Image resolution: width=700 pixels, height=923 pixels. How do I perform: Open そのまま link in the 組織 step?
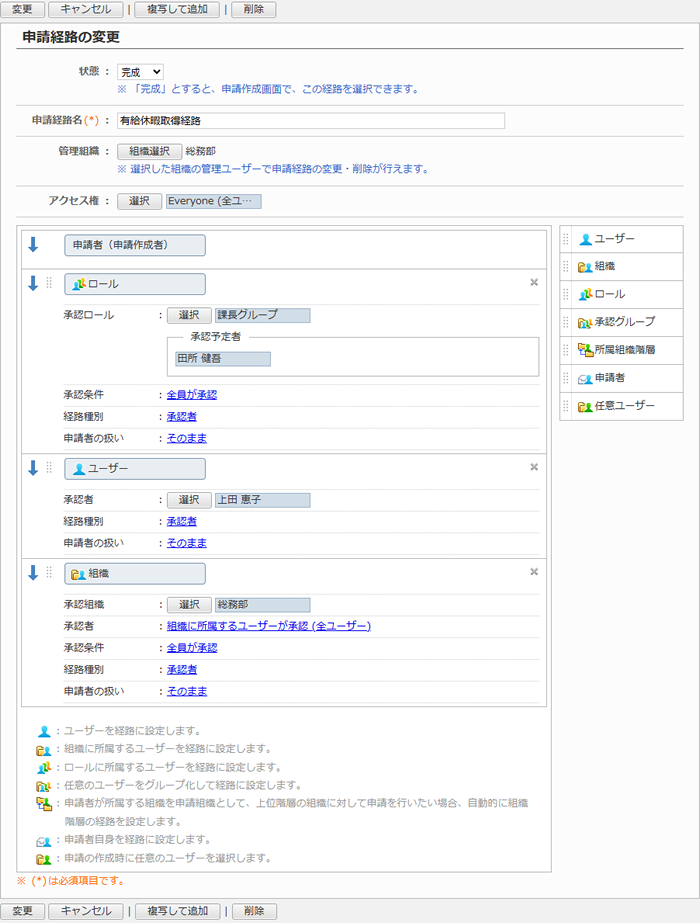pos(187,692)
